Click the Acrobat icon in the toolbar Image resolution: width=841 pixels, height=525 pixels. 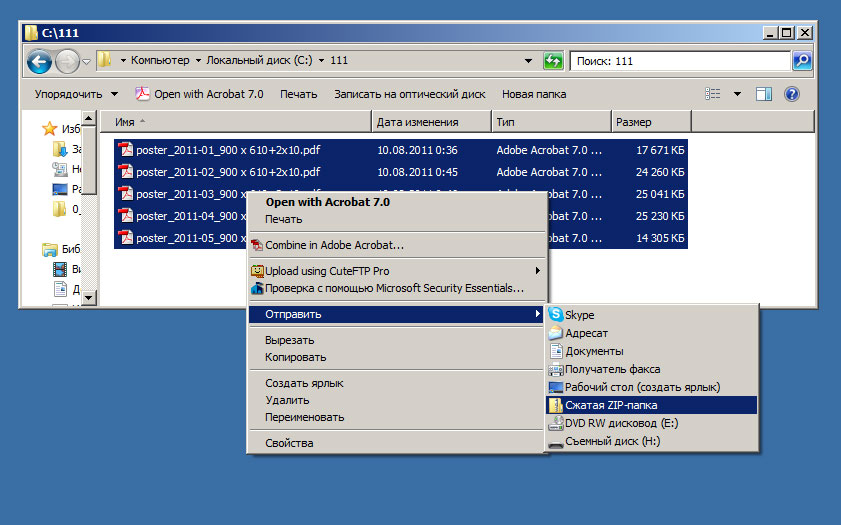pos(142,94)
